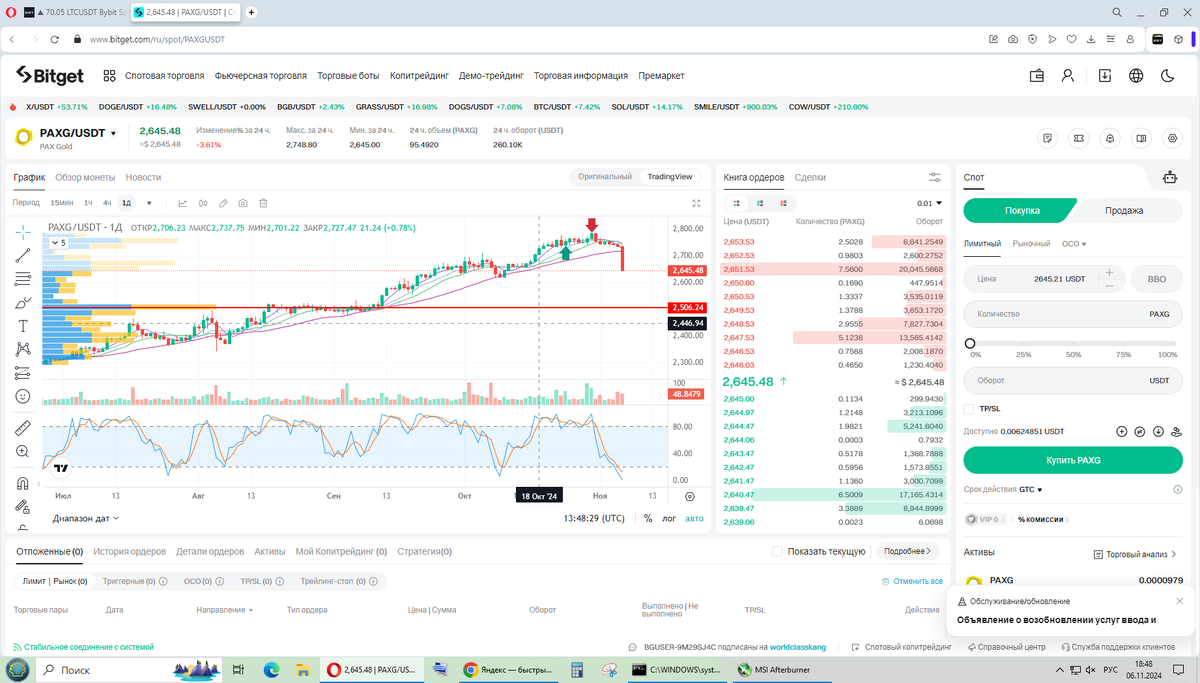Open the emoji icons tool
The image size is (1200, 683).
23,397
